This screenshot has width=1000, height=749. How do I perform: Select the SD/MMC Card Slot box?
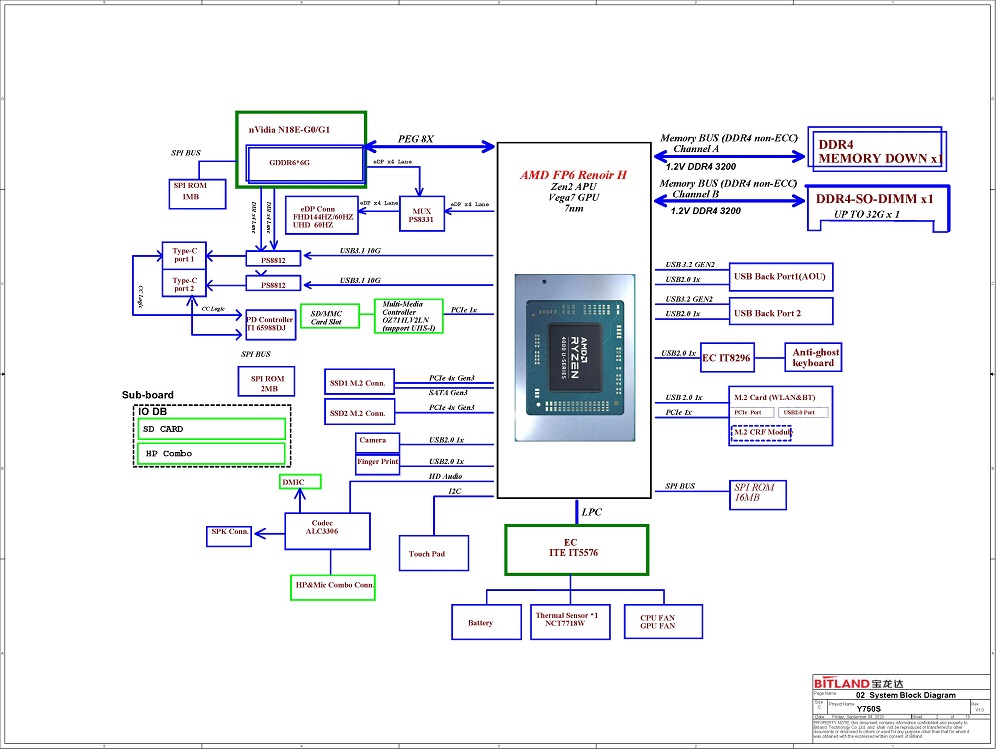pos(330,317)
